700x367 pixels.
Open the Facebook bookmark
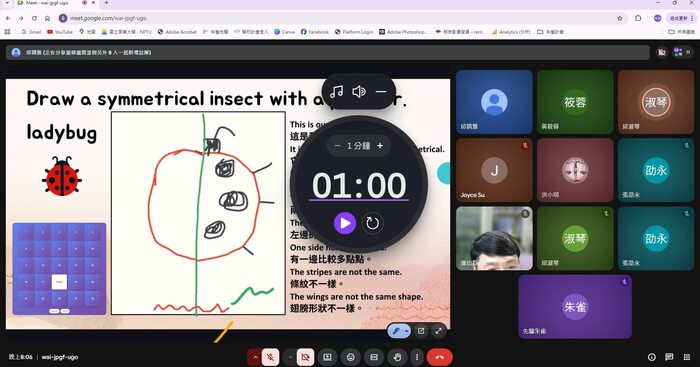pos(315,32)
